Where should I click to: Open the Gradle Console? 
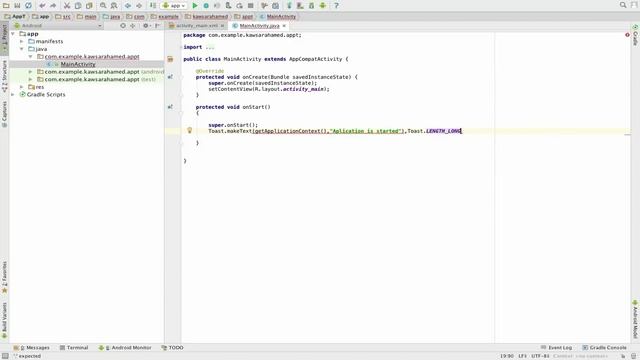604,347
